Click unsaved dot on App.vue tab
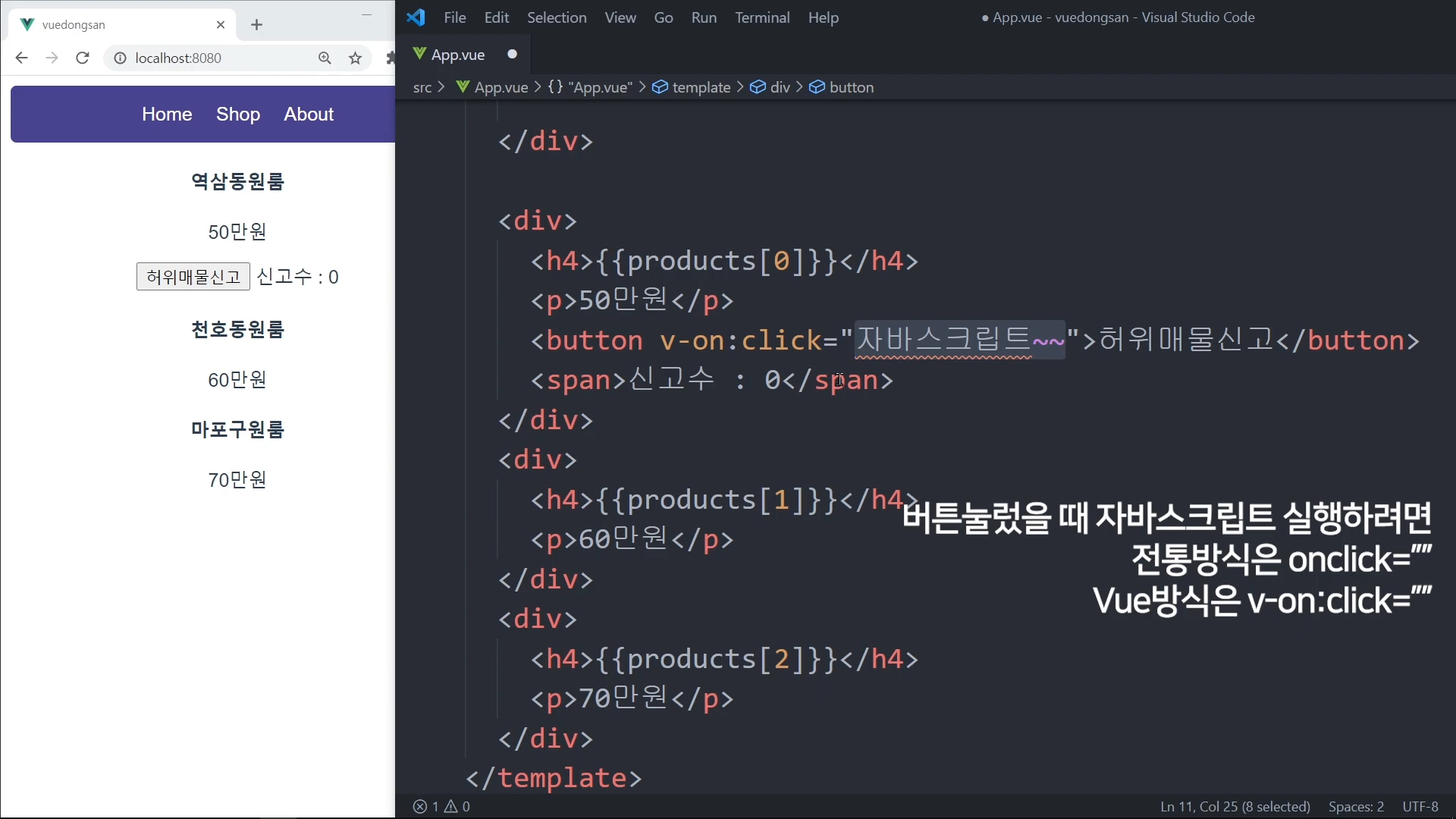Screen dimensions: 1456x819 click(x=512, y=55)
